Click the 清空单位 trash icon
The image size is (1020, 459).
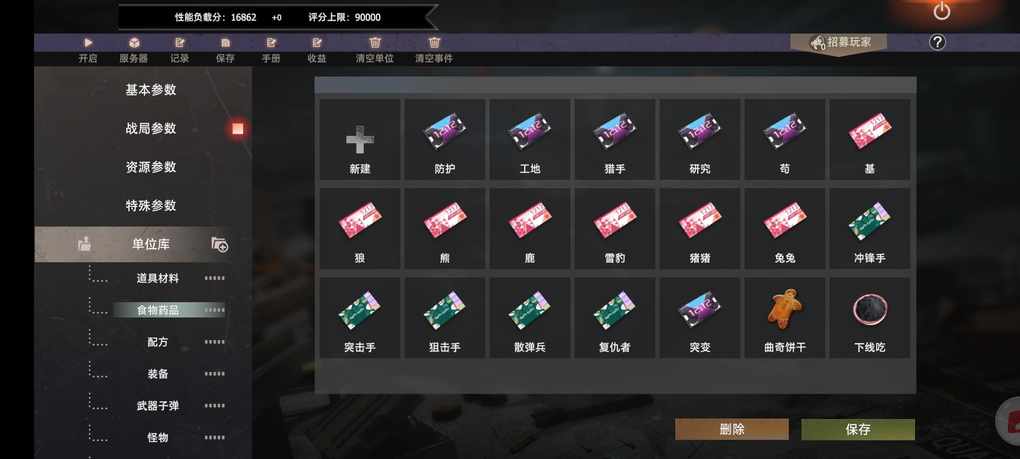(x=375, y=43)
